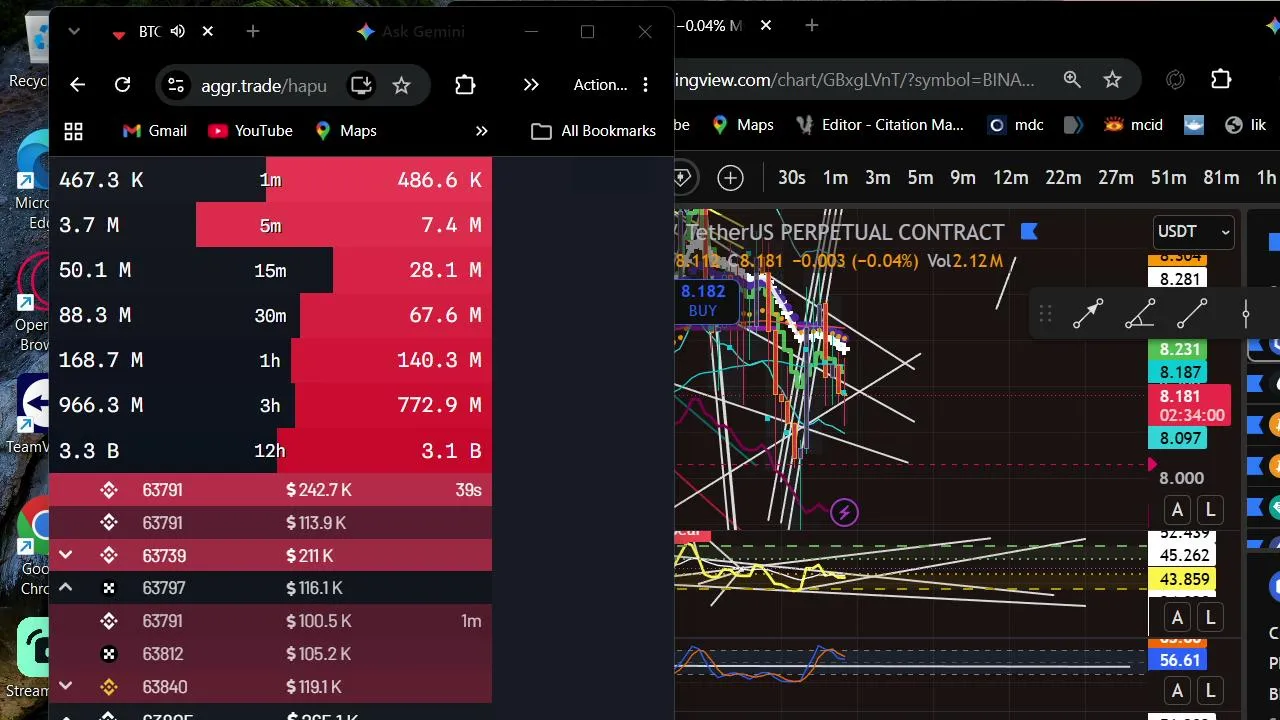Open Editor - Citation Ma... bookmark
Viewport: 1280px width, 720px height.
coord(879,125)
